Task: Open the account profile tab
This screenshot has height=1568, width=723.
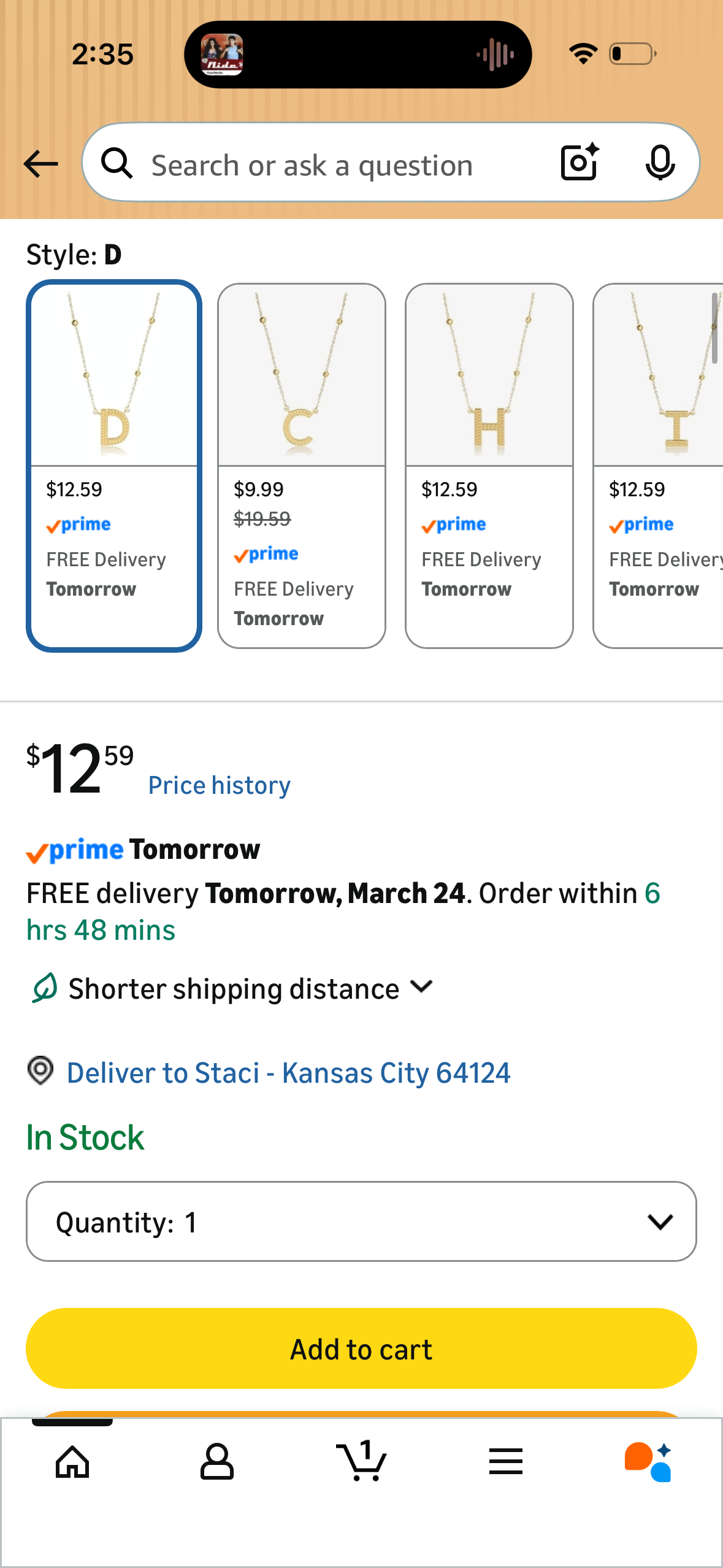Action: tap(216, 1461)
